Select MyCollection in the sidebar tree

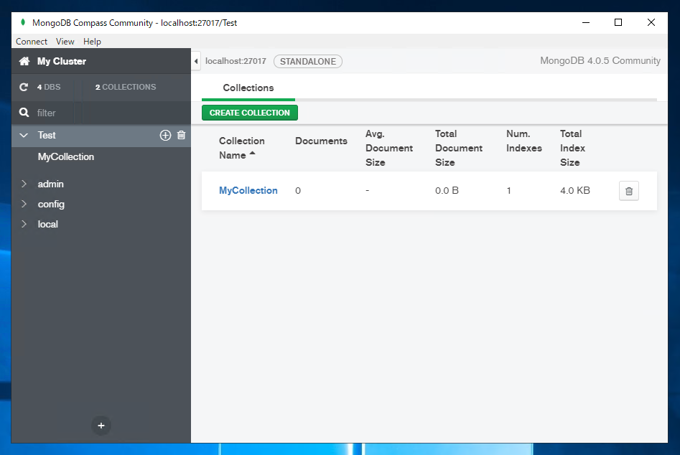coord(66,157)
